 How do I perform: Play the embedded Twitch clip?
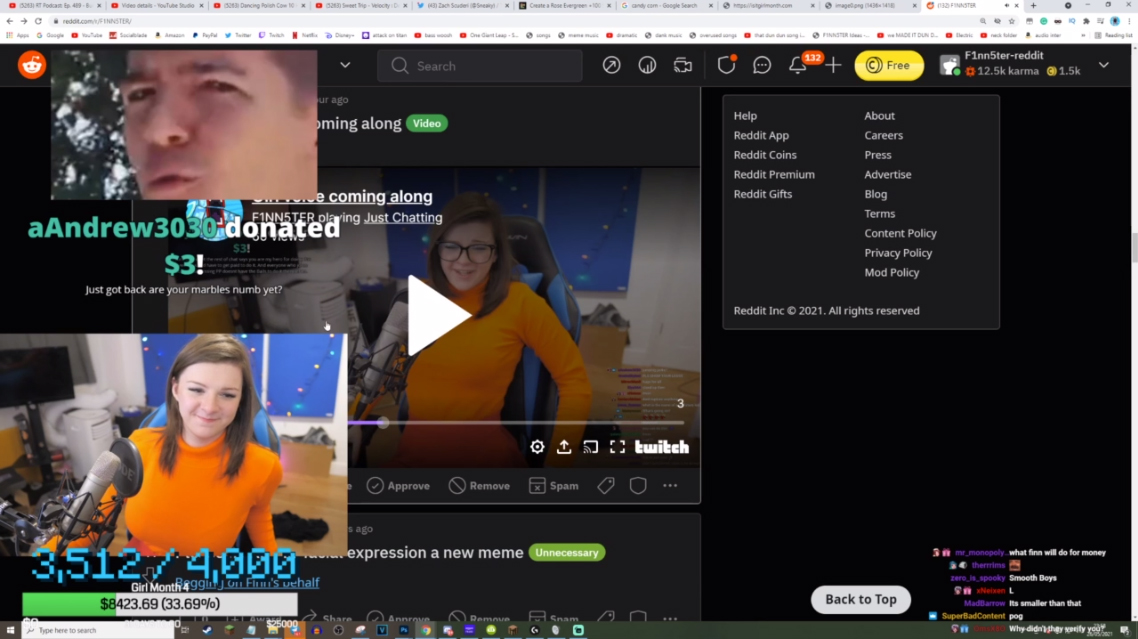pos(438,316)
